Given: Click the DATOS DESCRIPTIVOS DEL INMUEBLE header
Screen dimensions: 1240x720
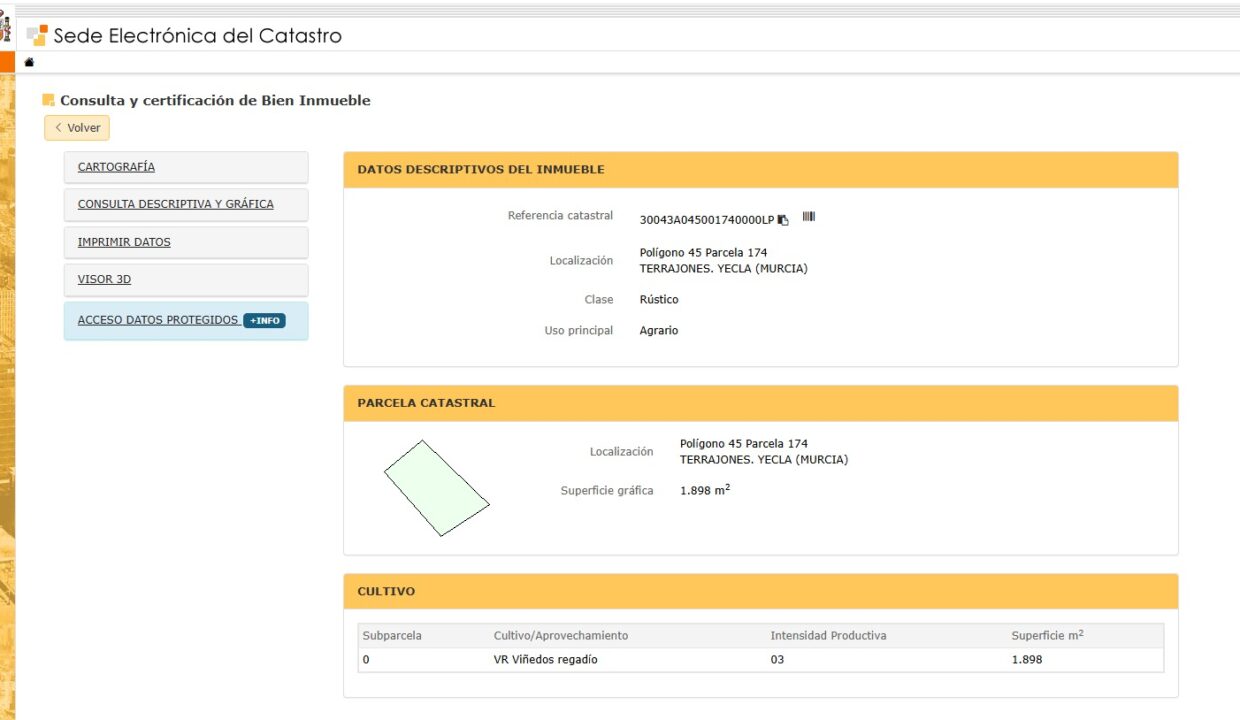Looking at the screenshot, I should (761, 170).
